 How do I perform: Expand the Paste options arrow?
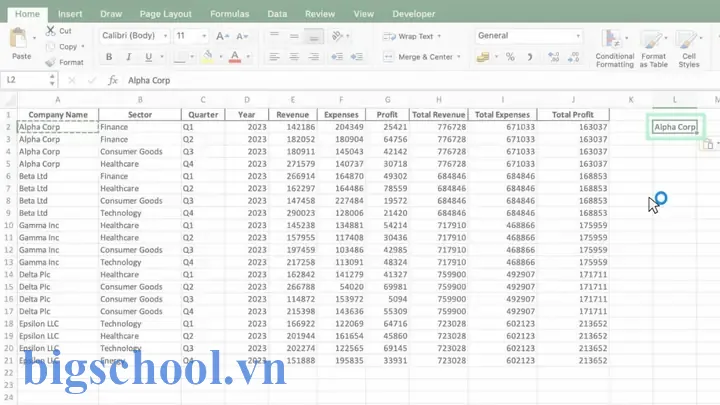pos(34,38)
